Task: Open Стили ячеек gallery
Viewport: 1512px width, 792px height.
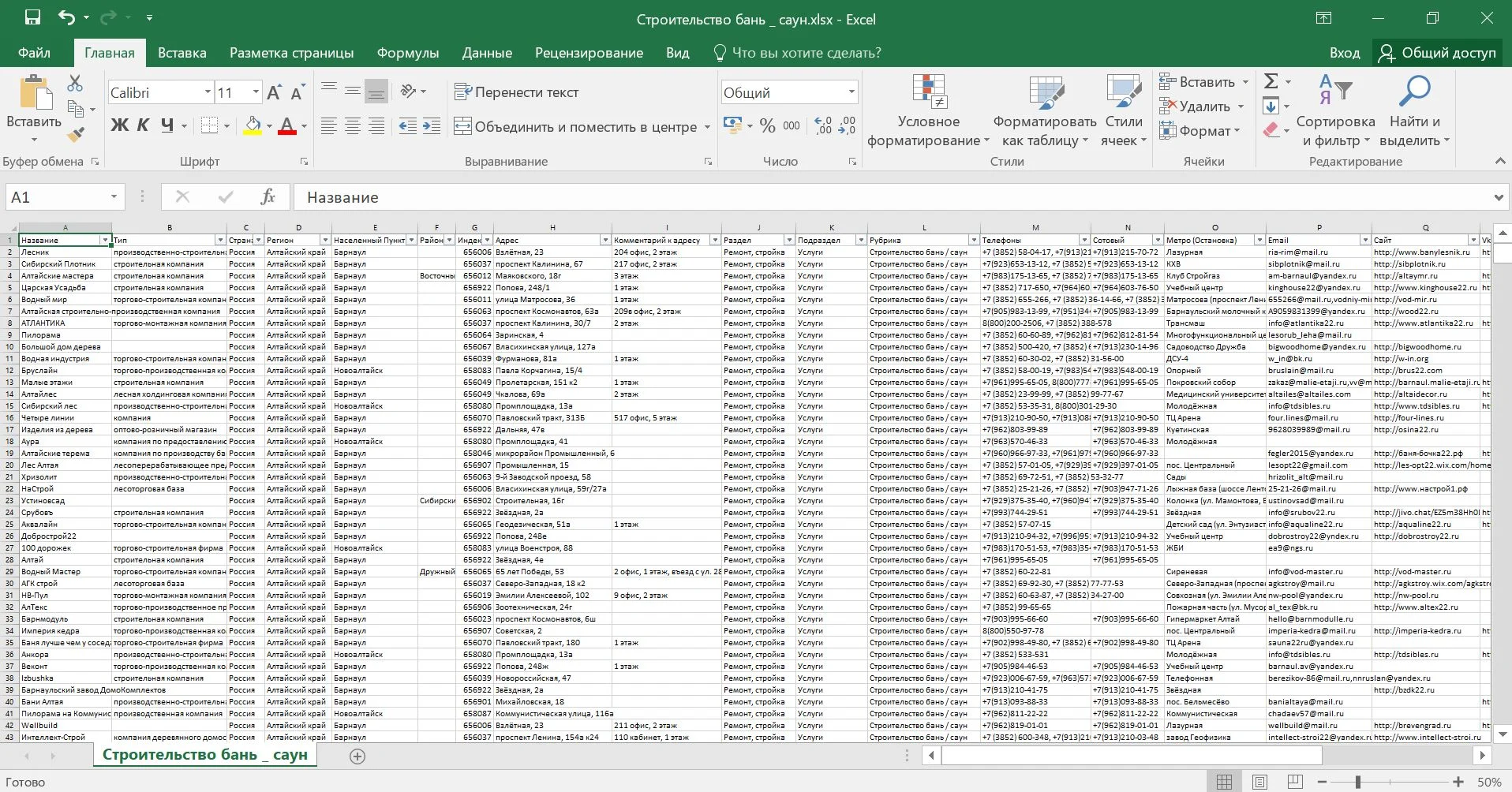Action: click(x=1124, y=111)
